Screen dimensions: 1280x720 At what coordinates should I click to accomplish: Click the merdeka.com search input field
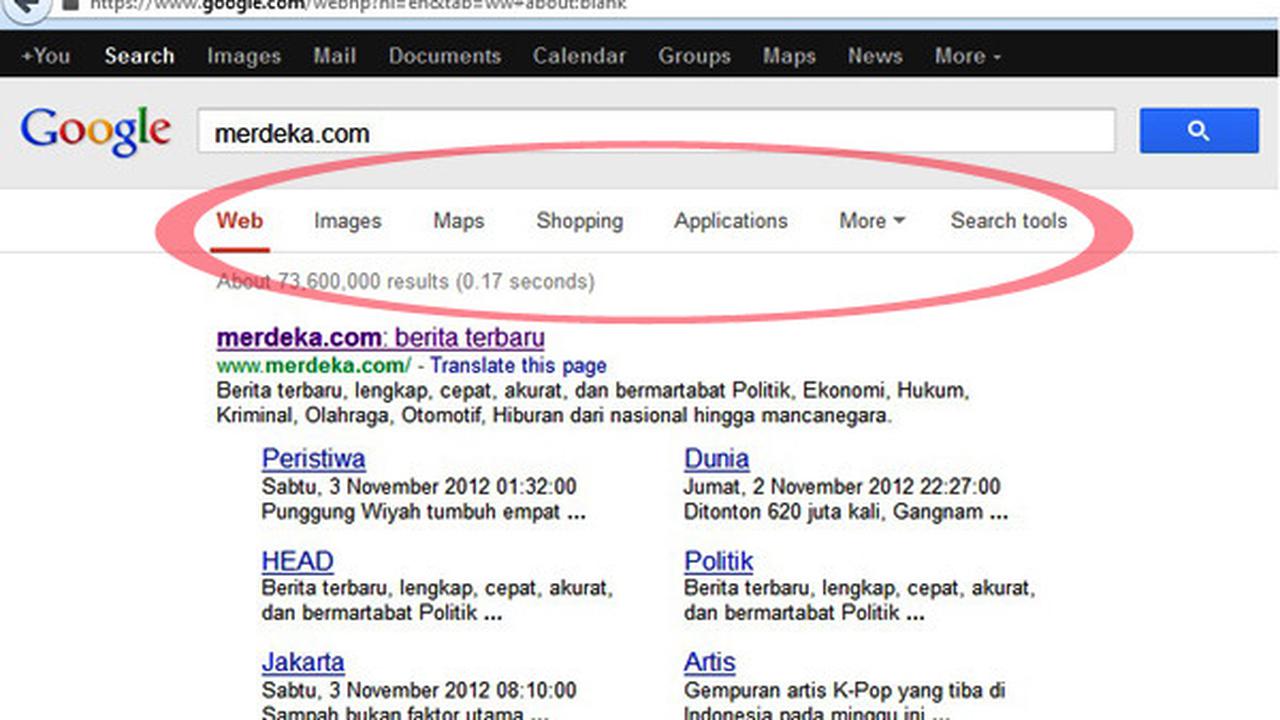pos(656,132)
